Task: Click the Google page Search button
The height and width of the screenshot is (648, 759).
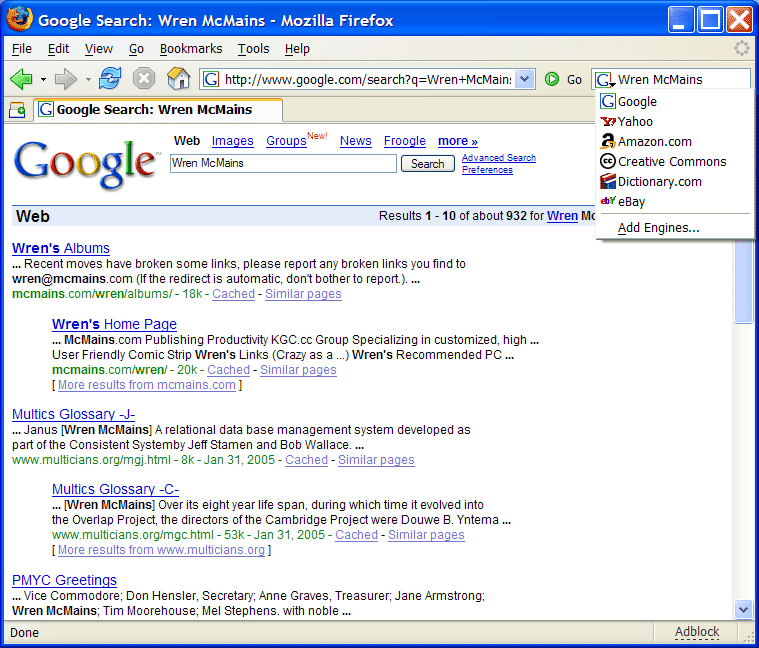Action: tap(427, 164)
